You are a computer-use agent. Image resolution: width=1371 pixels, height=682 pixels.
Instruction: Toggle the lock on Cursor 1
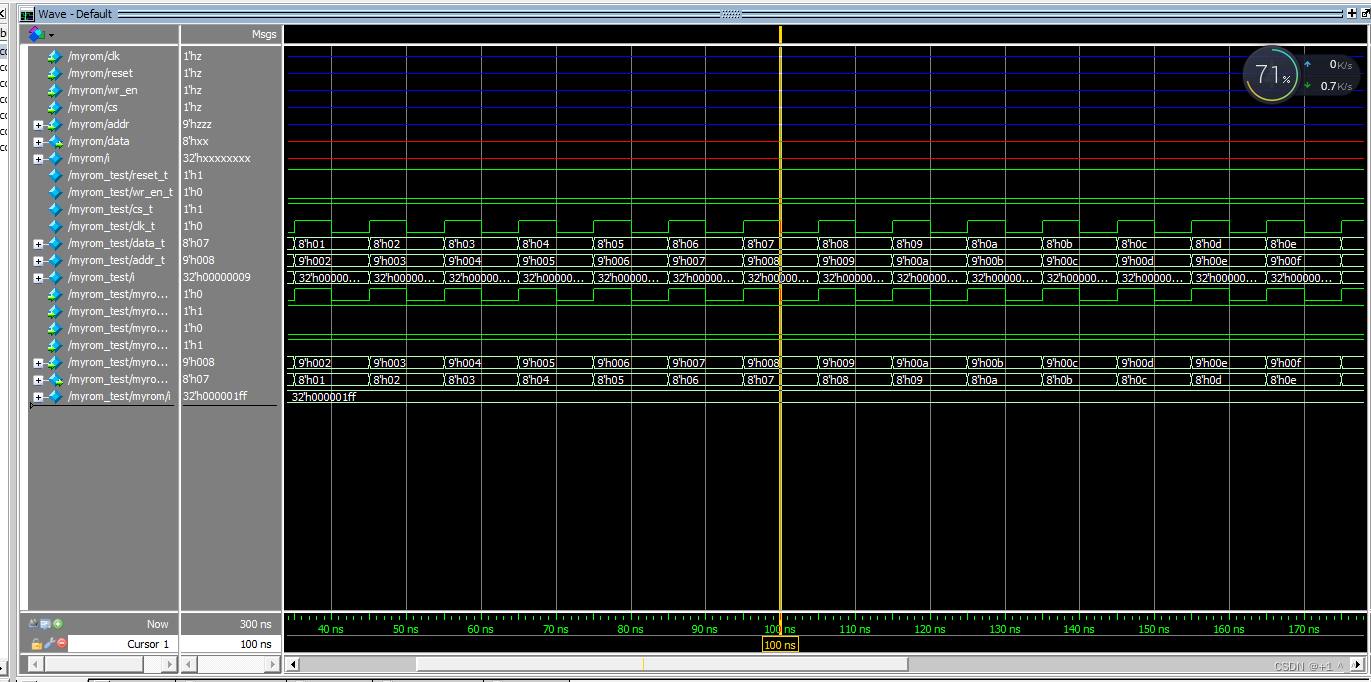point(36,643)
